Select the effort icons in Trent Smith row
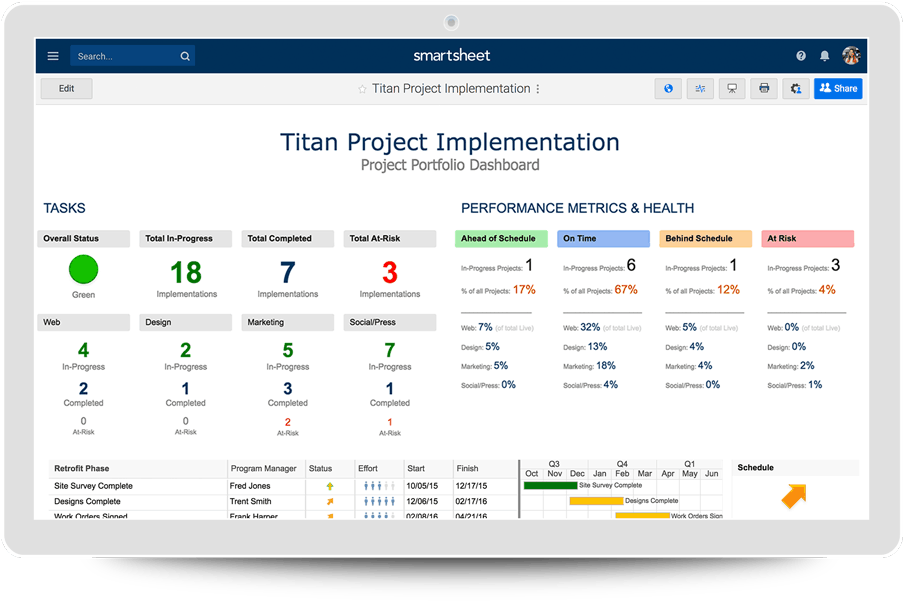Screen dimensions: 903x601 click(x=380, y=502)
